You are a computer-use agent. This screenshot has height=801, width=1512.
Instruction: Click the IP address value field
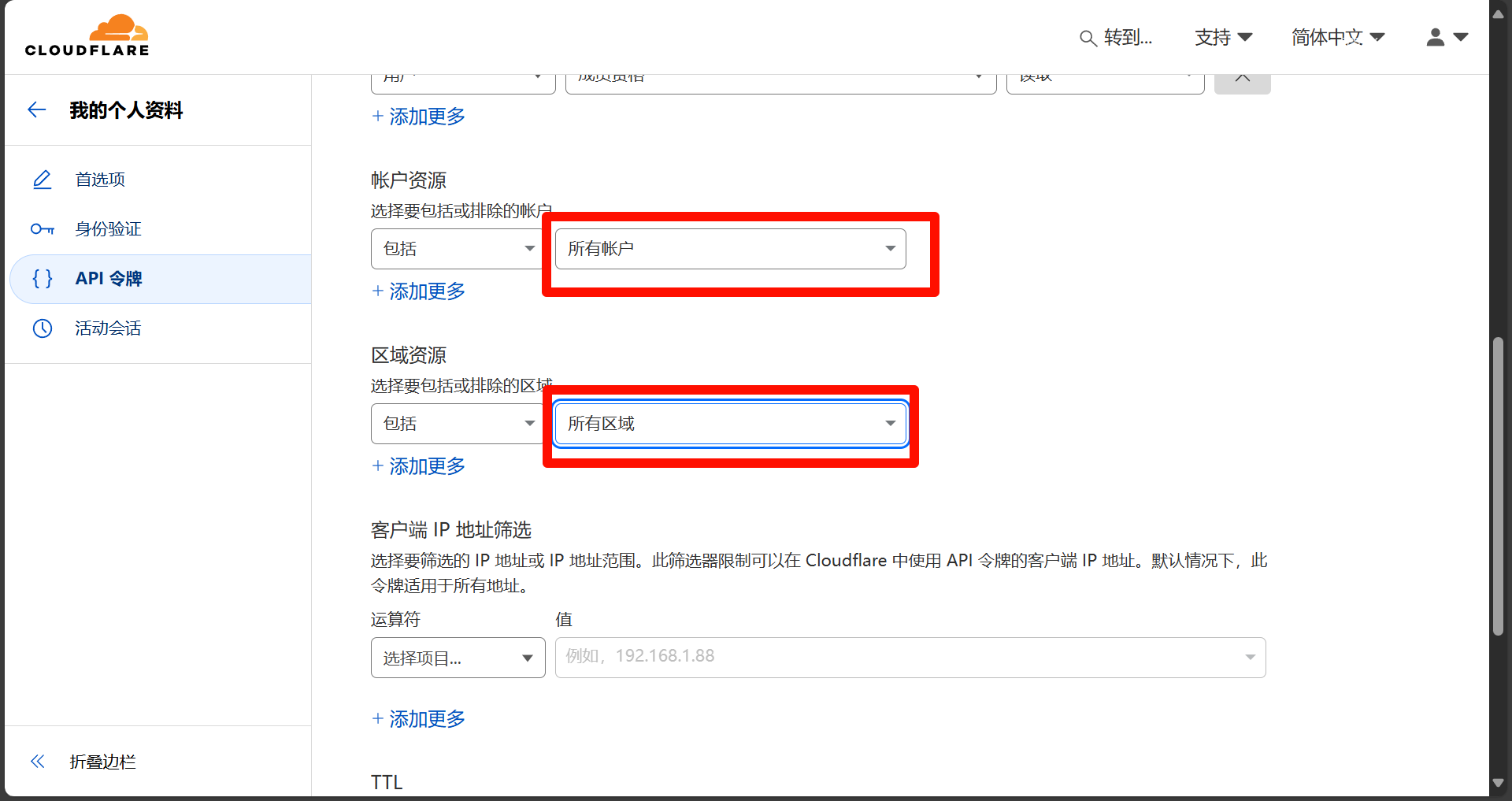(910, 658)
